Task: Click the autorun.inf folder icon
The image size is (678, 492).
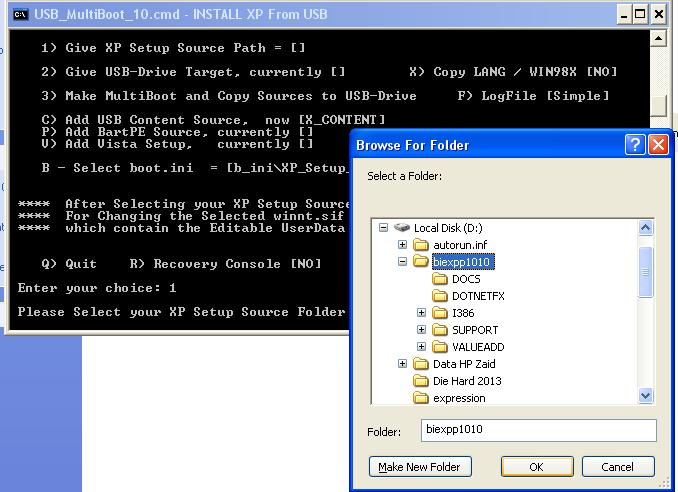Action: click(421, 245)
